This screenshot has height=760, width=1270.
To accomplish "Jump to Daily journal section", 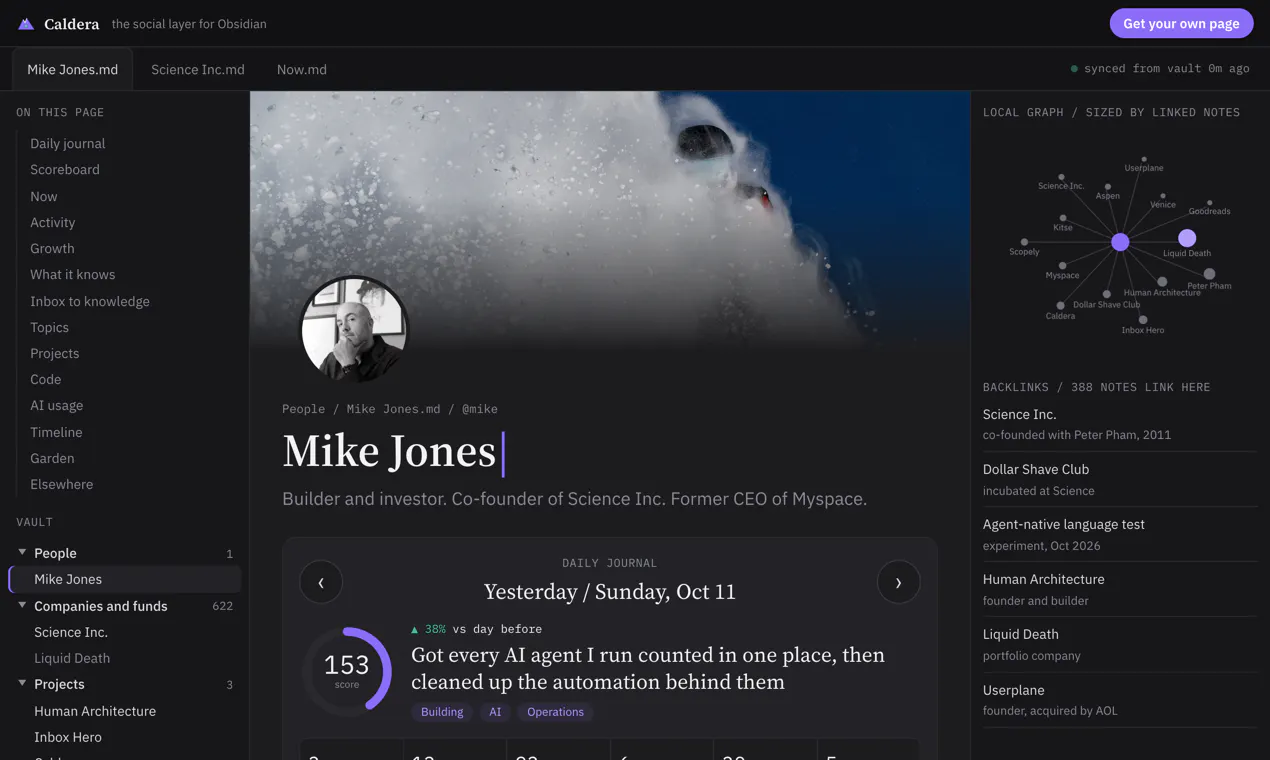I will 68,143.
